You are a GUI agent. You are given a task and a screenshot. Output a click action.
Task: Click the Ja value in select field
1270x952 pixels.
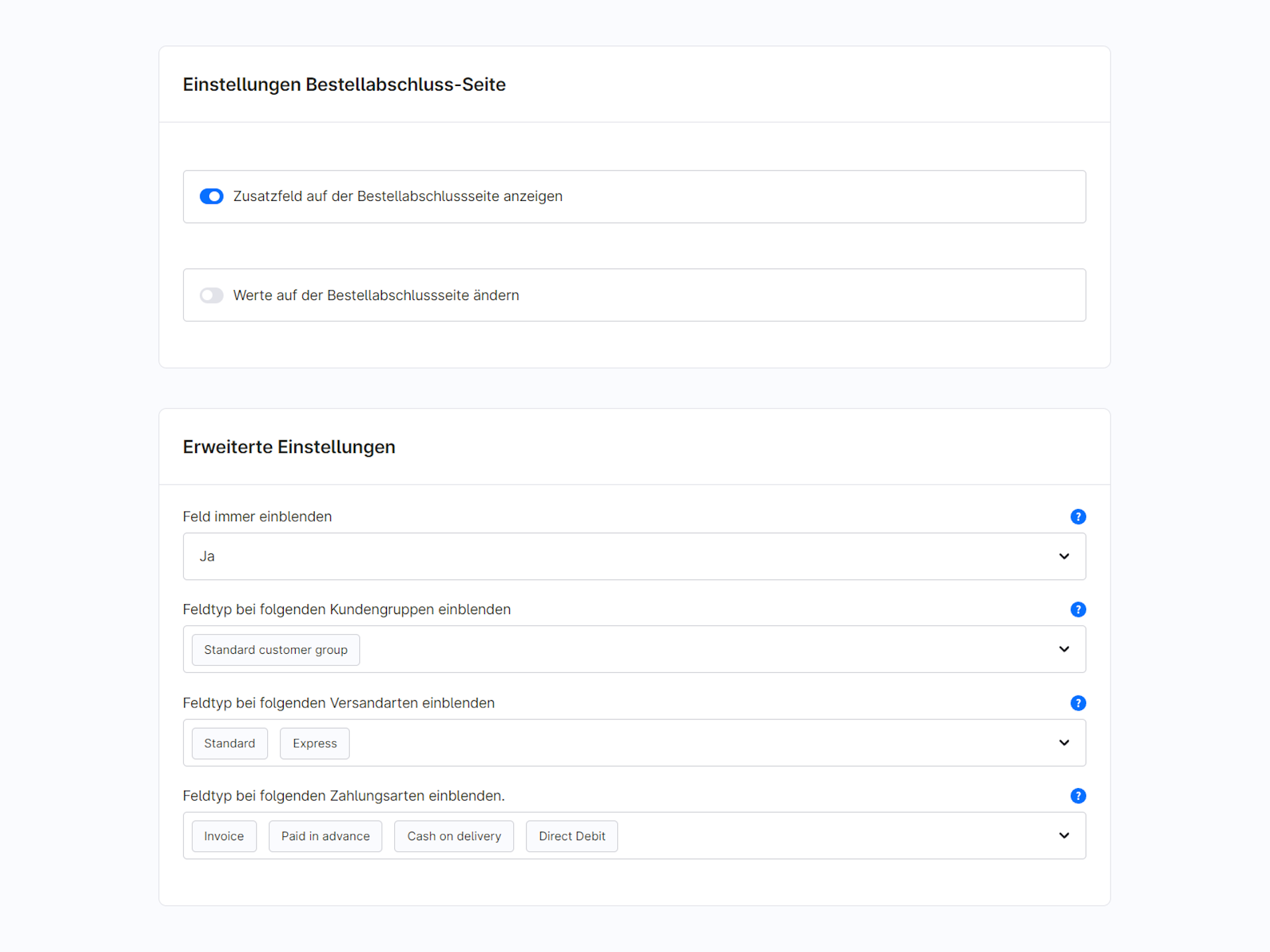point(207,557)
